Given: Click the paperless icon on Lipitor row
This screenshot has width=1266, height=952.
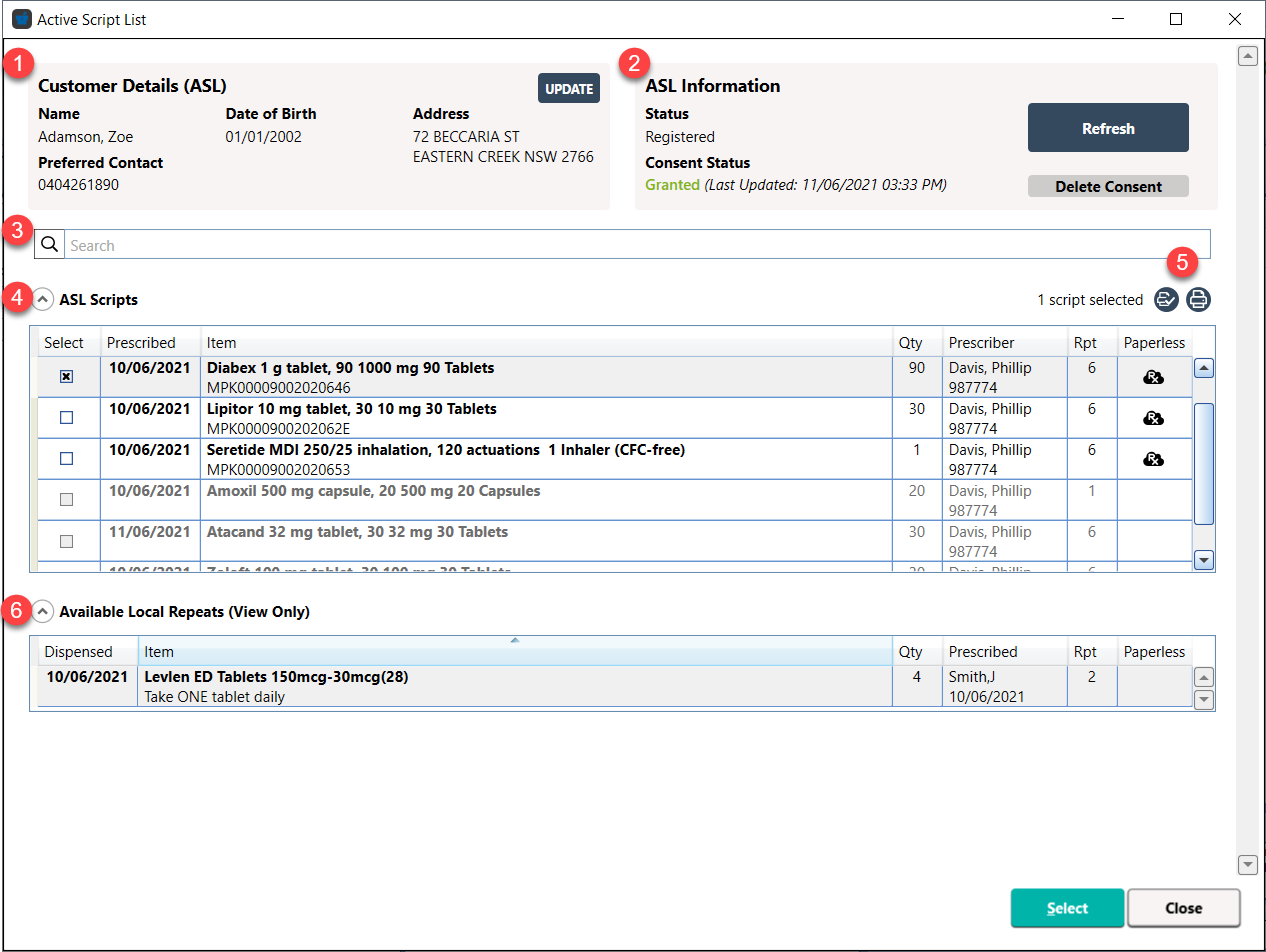Looking at the screenshot, I should click(x=1153, y=418).
